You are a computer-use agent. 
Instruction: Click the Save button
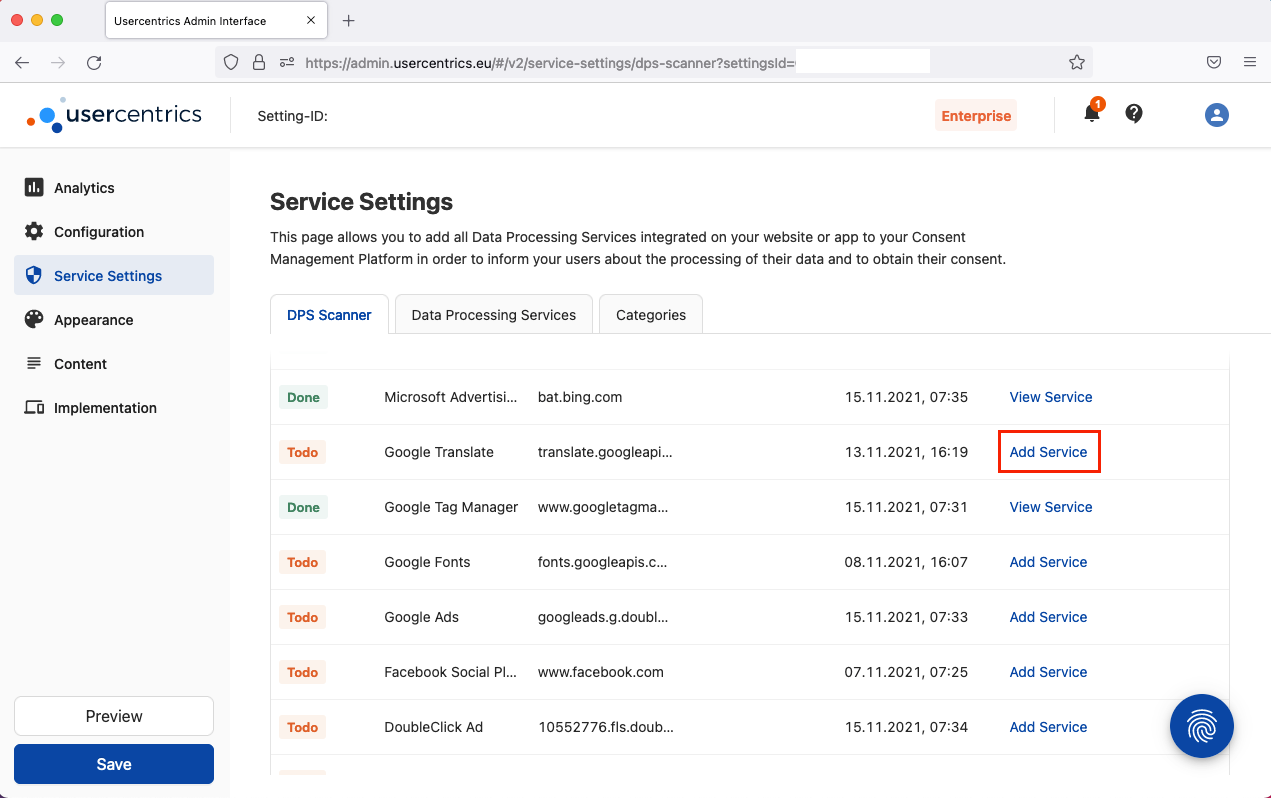pos(114,764)
